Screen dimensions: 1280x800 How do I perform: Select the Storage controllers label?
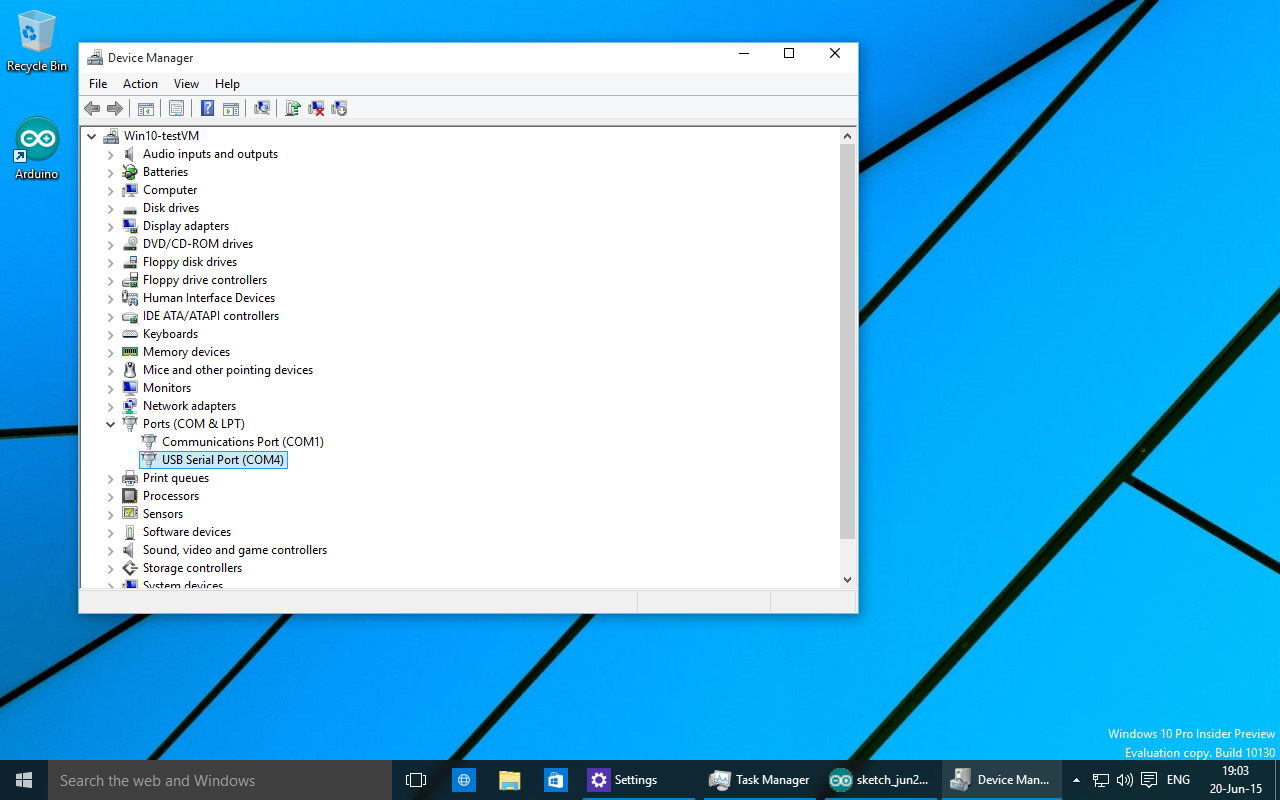pos(192,568)
